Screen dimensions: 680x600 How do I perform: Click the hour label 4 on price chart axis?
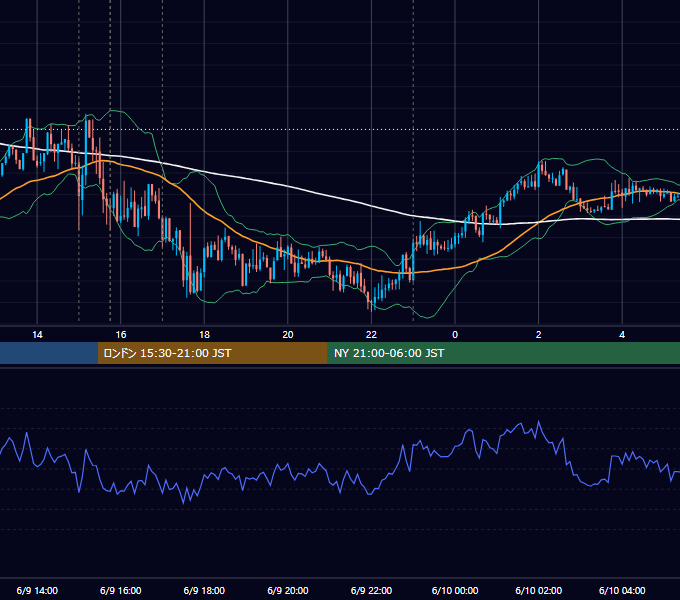(622, 335)
